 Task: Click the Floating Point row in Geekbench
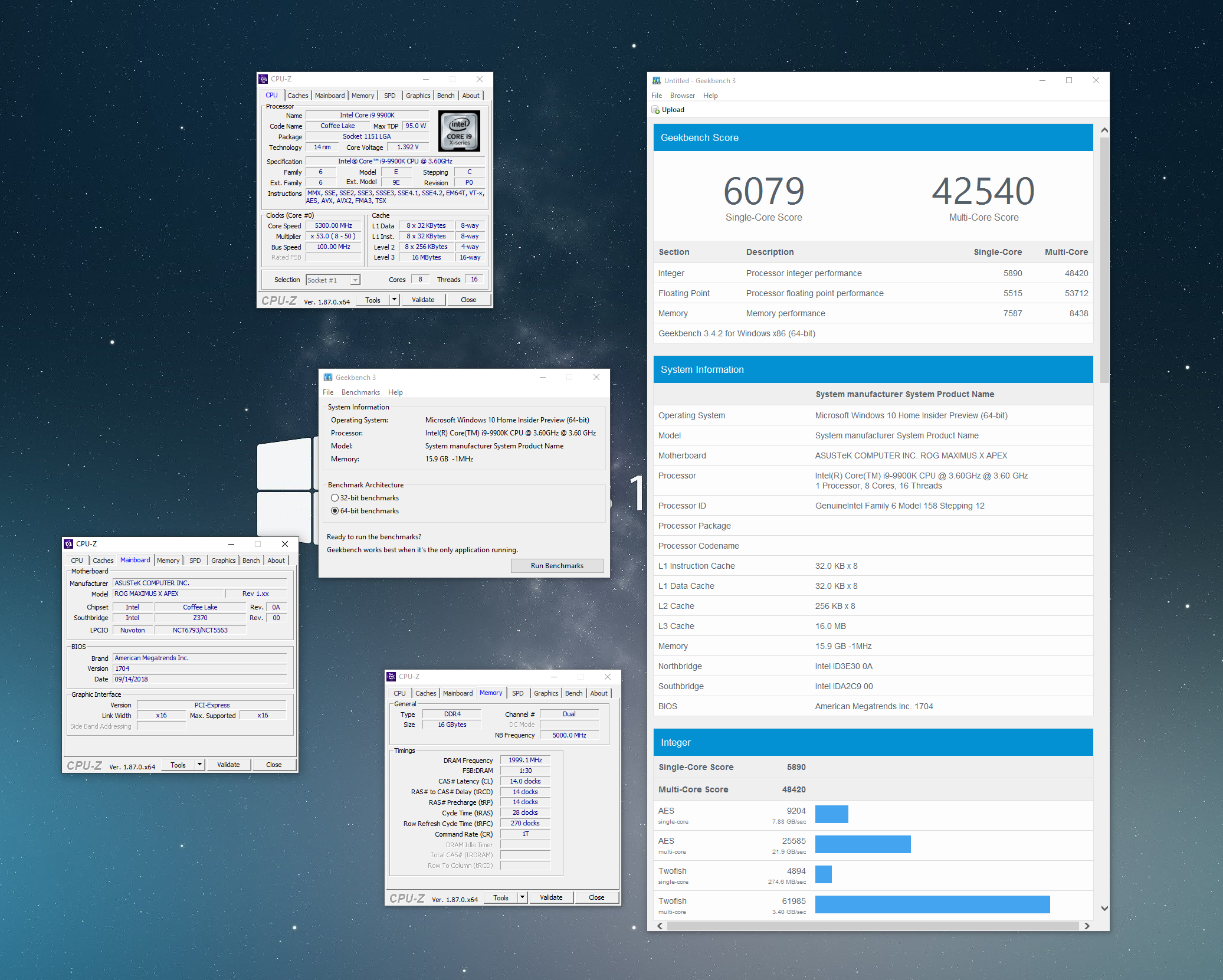(873, 293)
